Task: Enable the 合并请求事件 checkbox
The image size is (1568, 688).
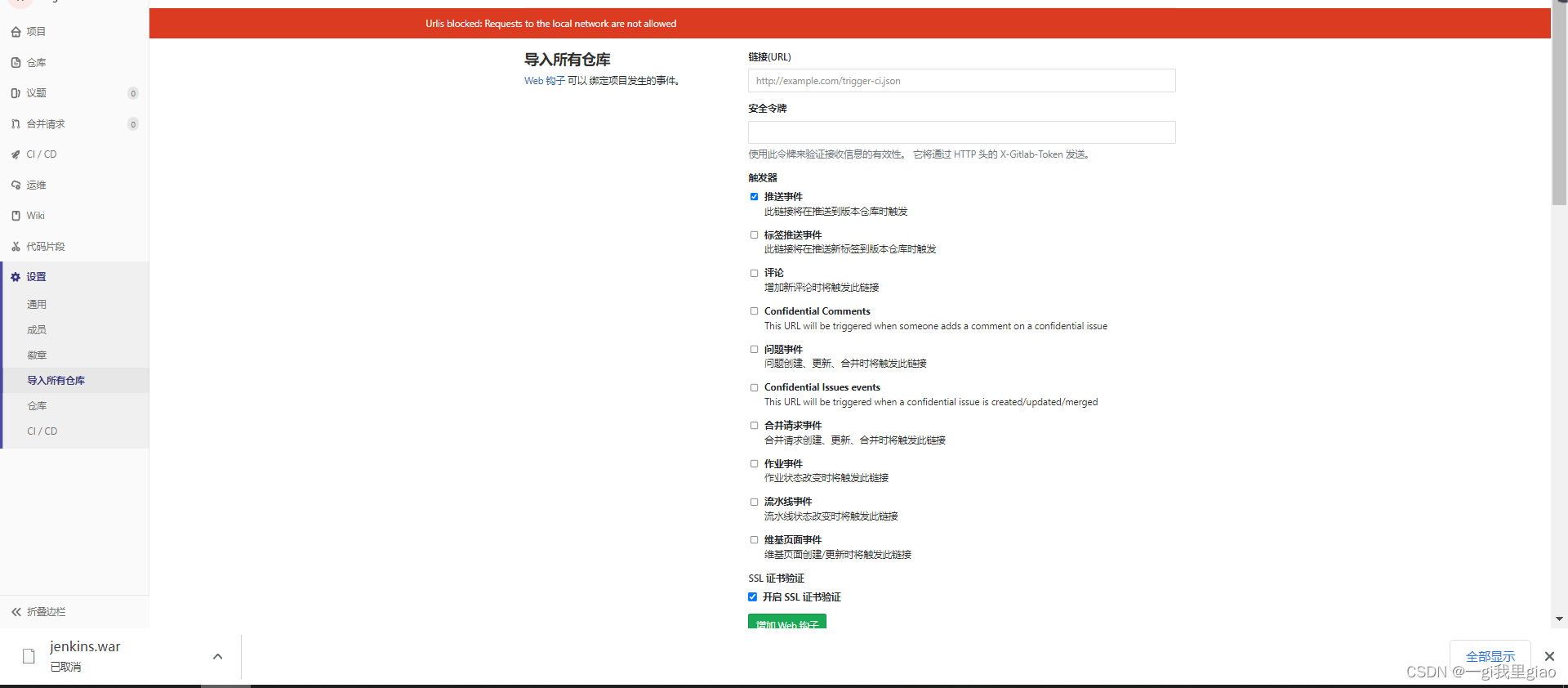Action: click(754, 426)
